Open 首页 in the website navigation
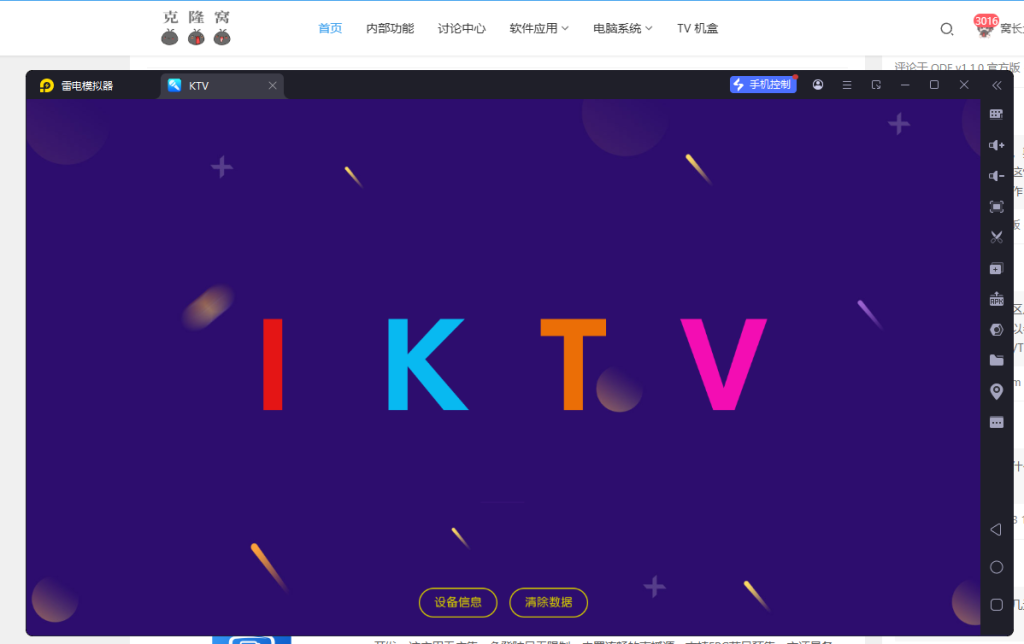Image resolution: width=1024 pixels, height=644 pixels. tap(330, 28)
